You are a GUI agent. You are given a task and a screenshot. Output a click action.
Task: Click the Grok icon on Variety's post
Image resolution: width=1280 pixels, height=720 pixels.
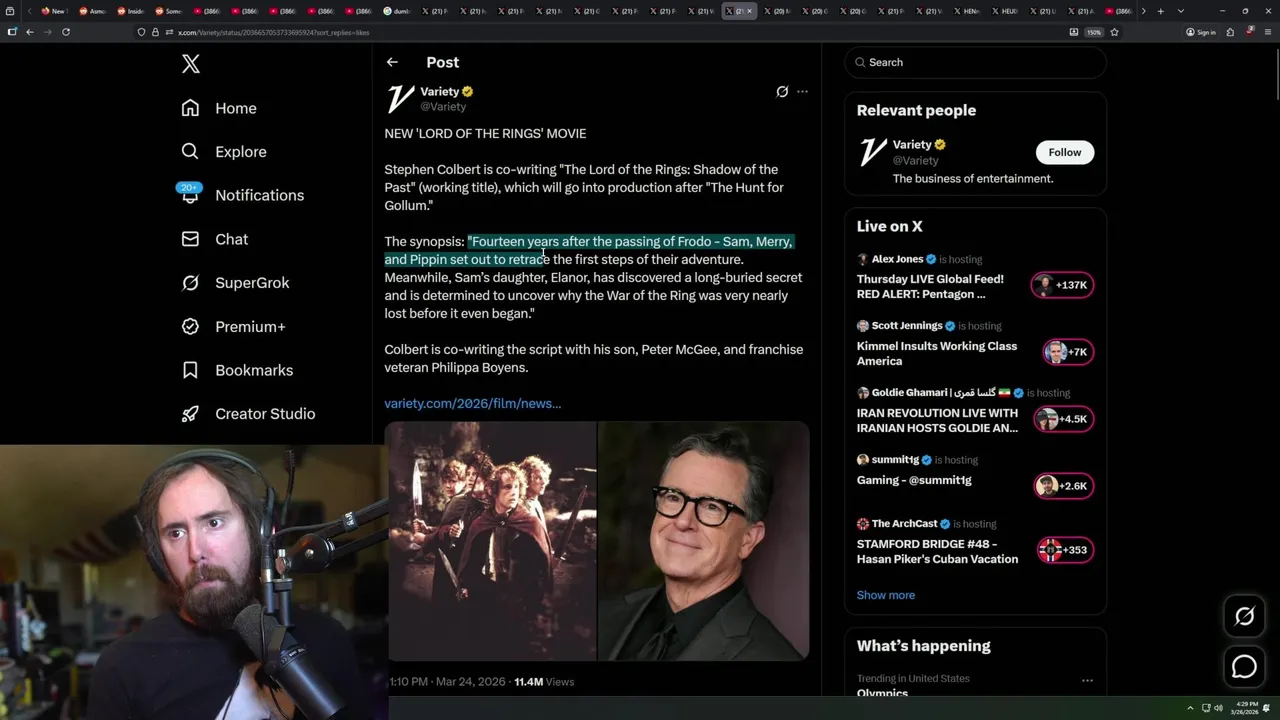tap(782, 91)
